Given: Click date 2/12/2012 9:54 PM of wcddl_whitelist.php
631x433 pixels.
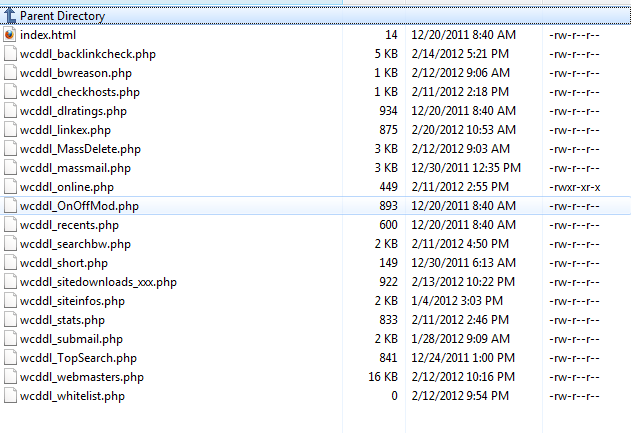Looking at the screenshot, I should click(460, 396).
